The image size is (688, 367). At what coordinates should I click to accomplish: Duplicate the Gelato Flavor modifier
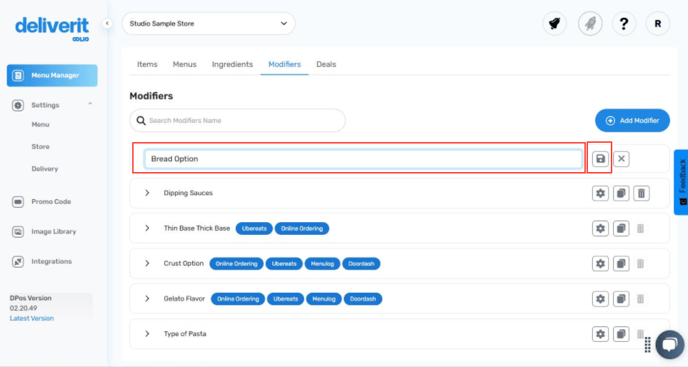pos(621,299)
